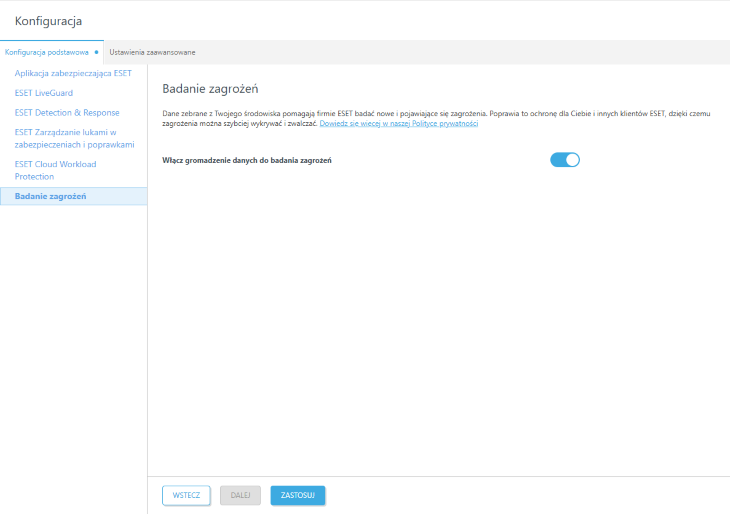Toggle off gromadzenie danych do badania zagrożeń

click(565, 160)
